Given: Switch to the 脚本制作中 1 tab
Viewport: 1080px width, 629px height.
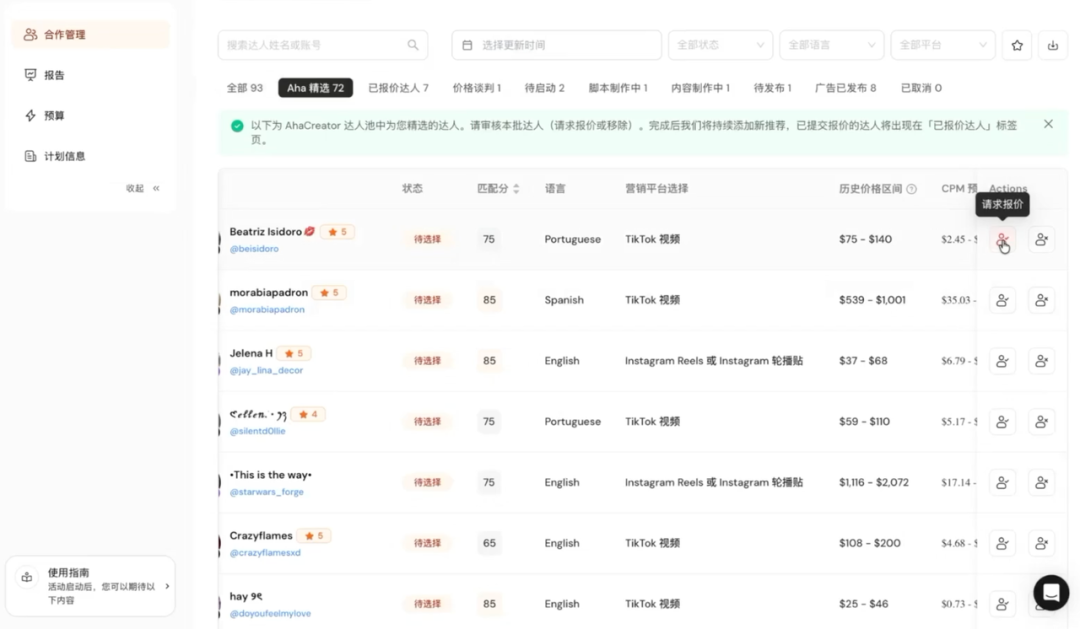Looking at the screenshot, I should point(618,88).
